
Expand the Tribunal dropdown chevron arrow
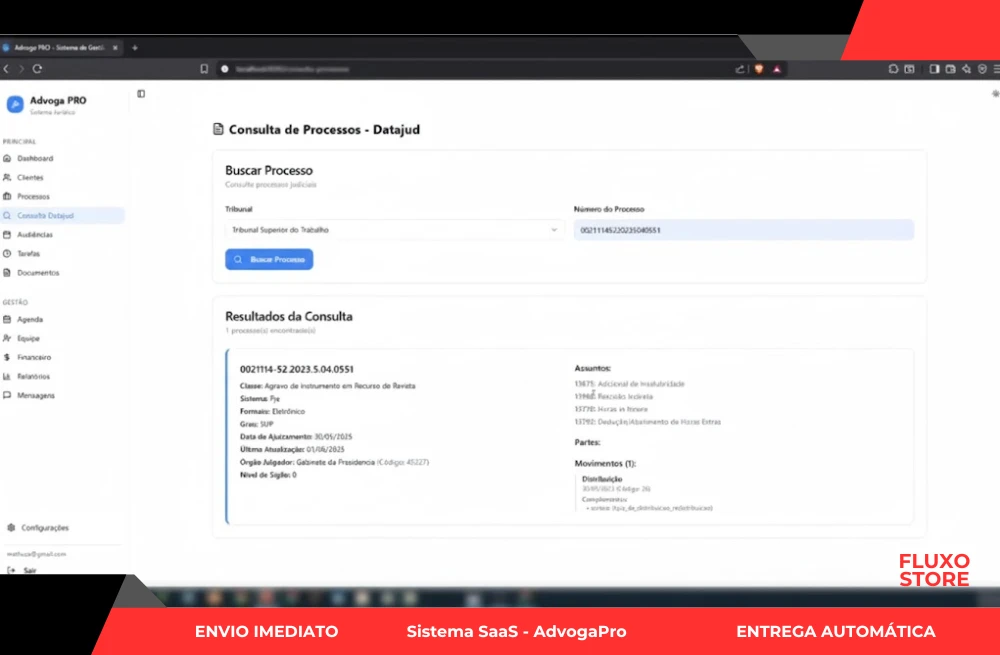click(554, 230)
